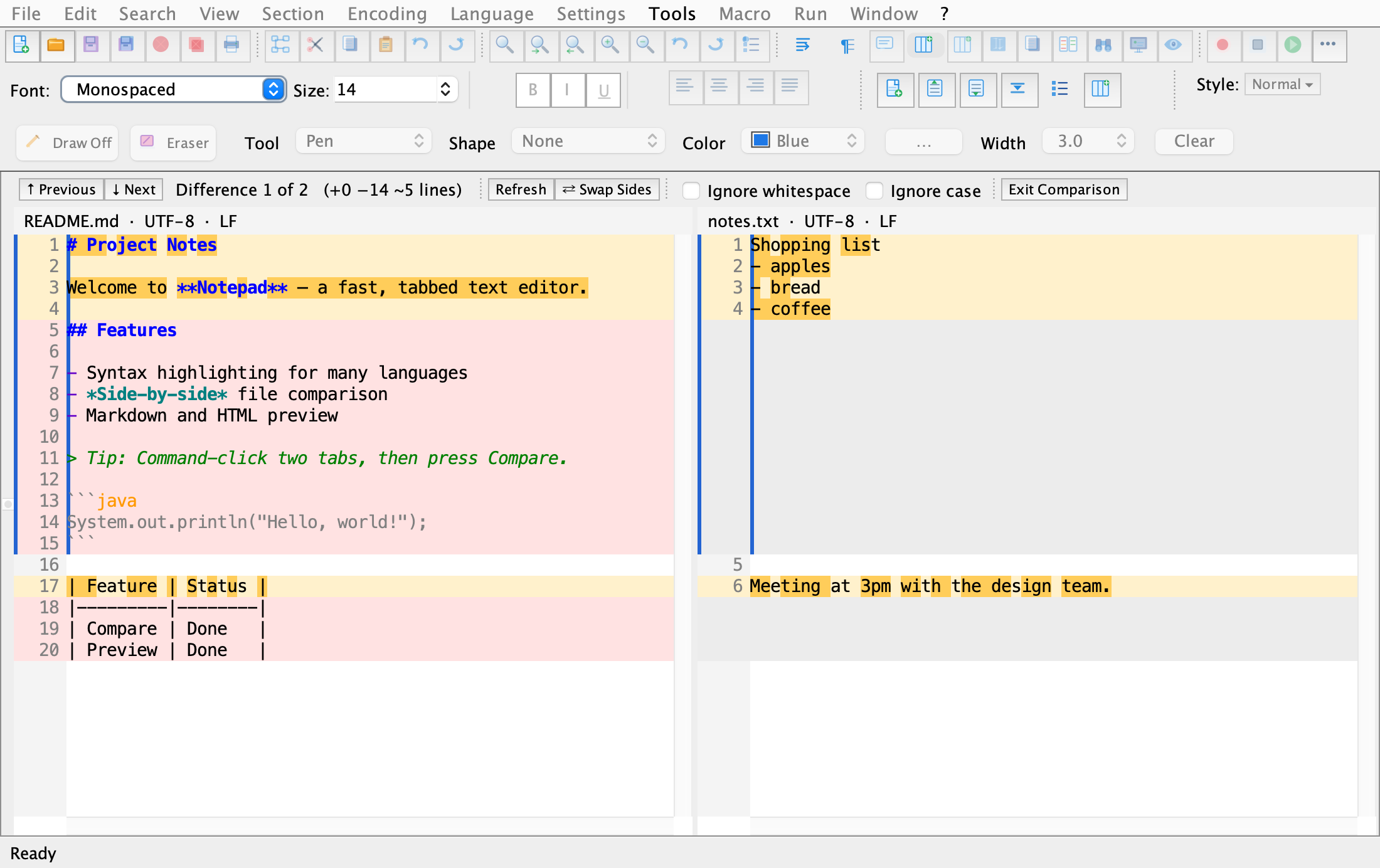The height and width of the screenshot is (868, 1380).
Task: Click the first plain magnifier find icon
Action: click(x=505, y=45)
